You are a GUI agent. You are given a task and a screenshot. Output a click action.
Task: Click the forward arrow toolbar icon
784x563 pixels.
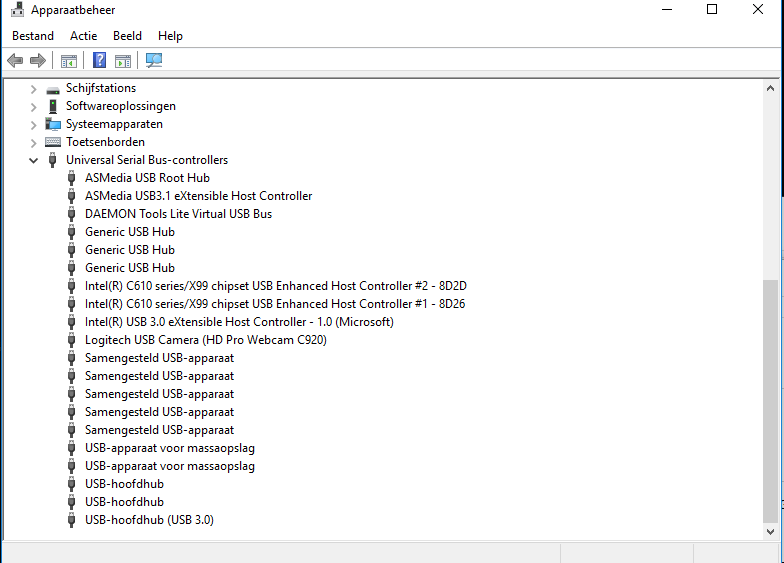click(38, 60)
